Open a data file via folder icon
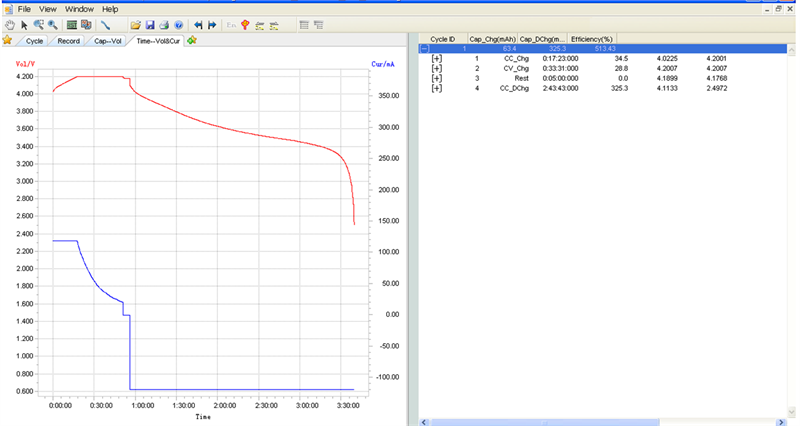This screenshot has width=800, height=426. (135, 24)
